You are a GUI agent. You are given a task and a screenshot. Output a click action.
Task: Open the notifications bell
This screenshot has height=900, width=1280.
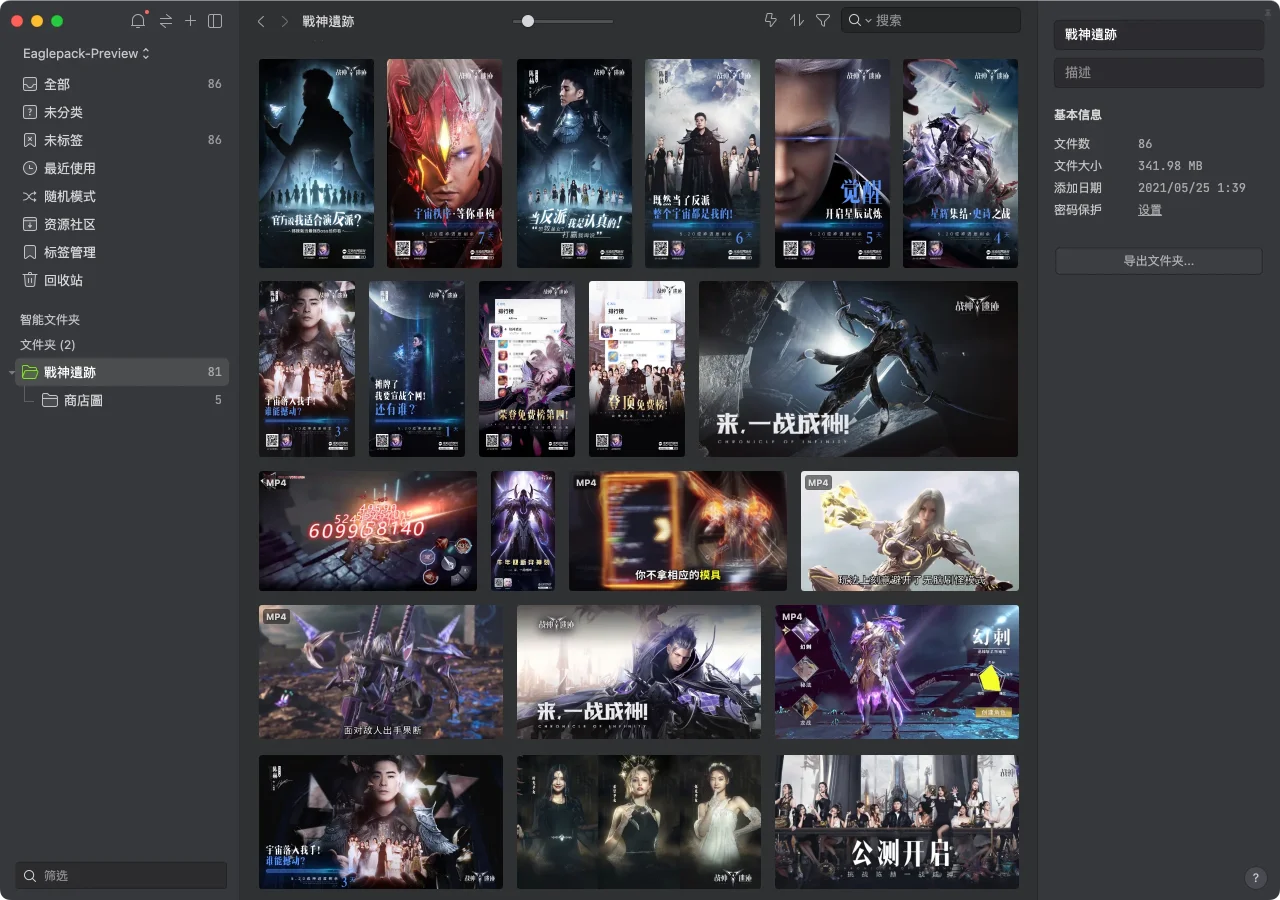coord(138,21)
